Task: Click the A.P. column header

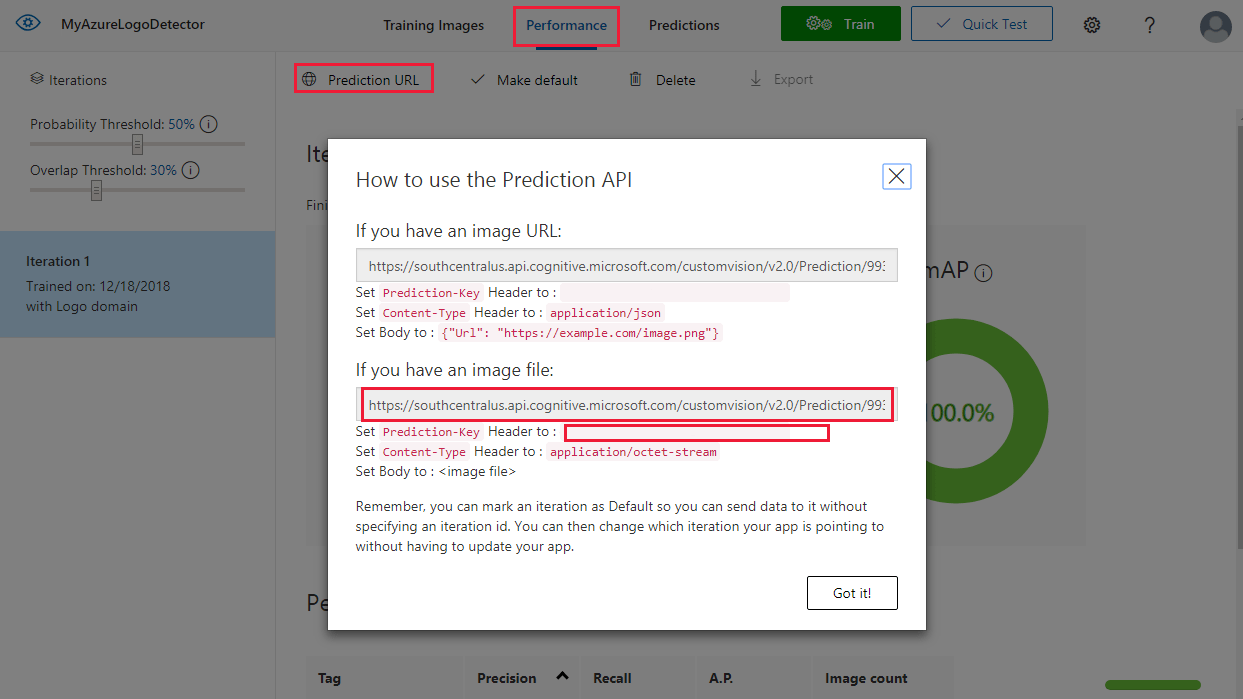Action: pyautogui.click(x=721, y=678)
